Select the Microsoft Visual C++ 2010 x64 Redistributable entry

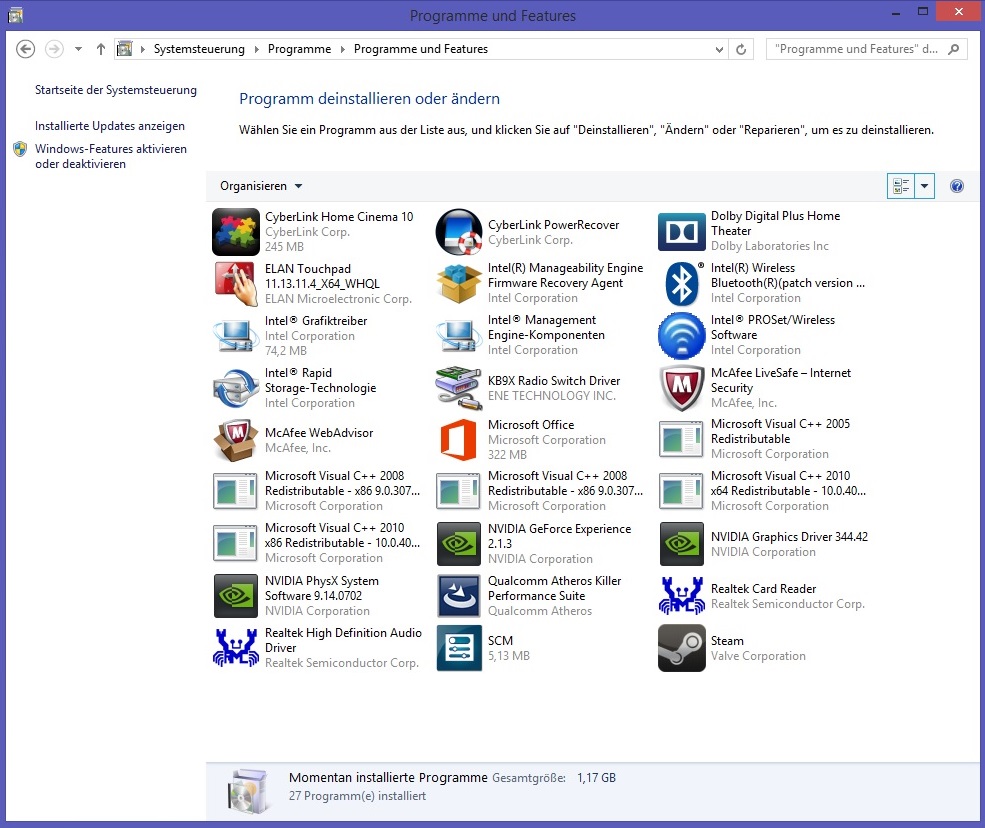pos(763,491)
